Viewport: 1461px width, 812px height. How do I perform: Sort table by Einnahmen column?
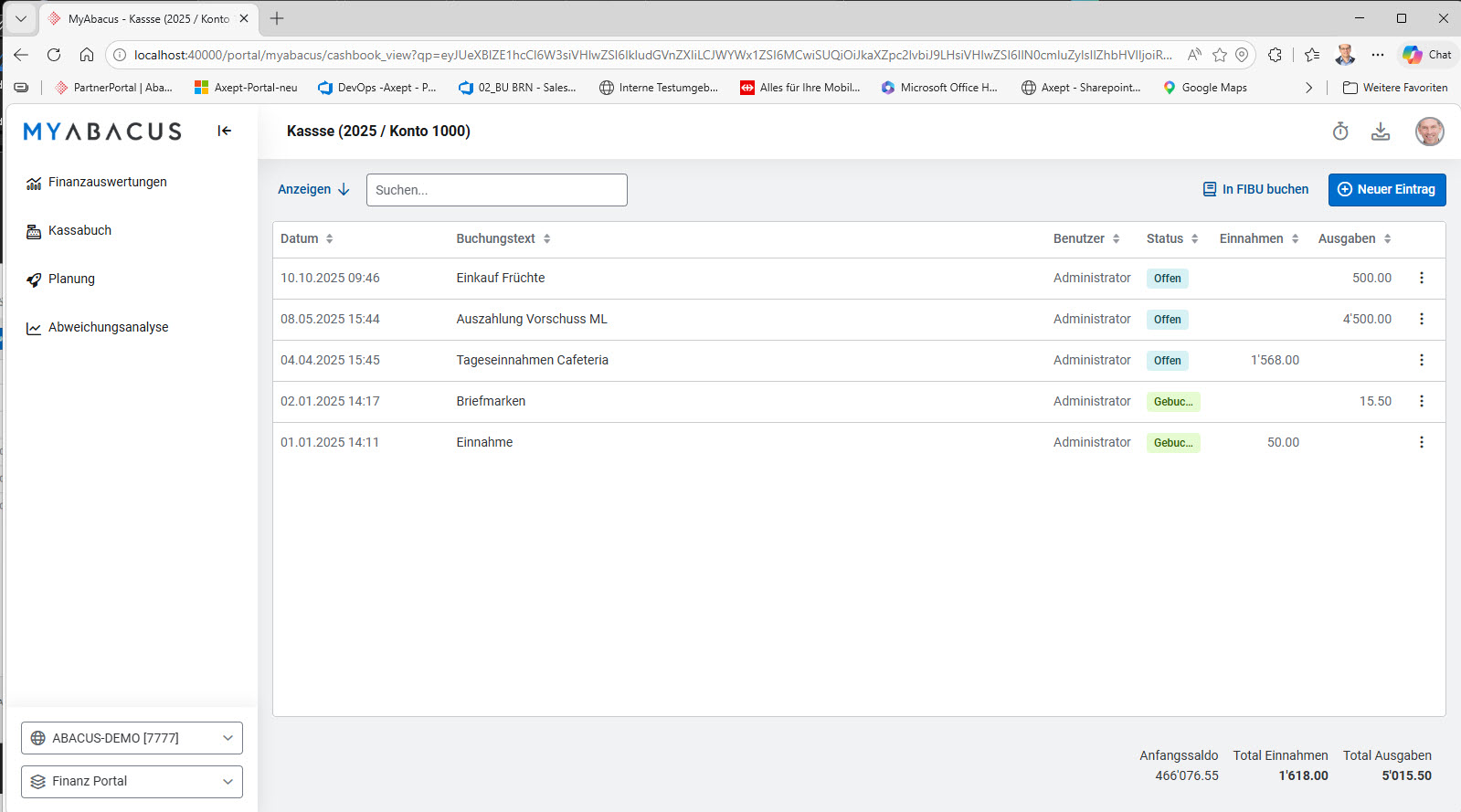pos(1259,238)
